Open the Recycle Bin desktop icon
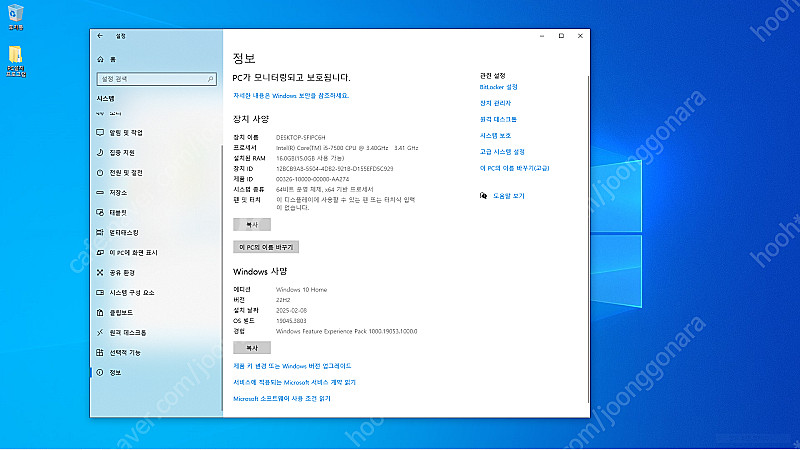 (x=16, y=13)
